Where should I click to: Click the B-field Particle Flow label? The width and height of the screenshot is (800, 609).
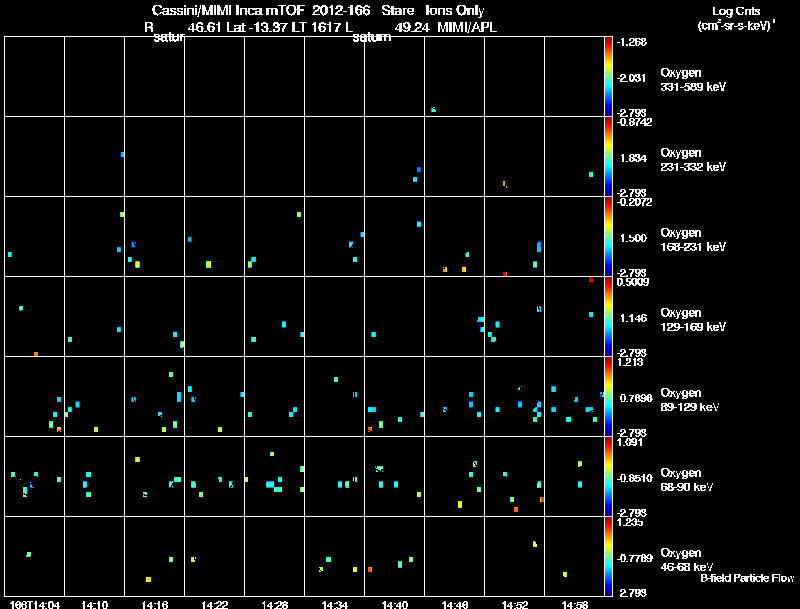[x=747, y=578]
